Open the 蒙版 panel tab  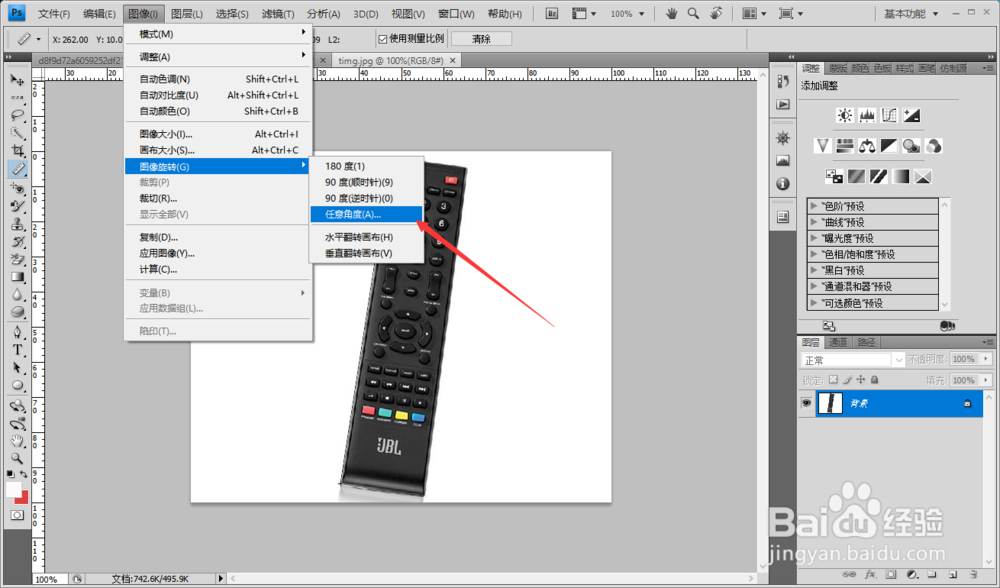coord(837,68)
